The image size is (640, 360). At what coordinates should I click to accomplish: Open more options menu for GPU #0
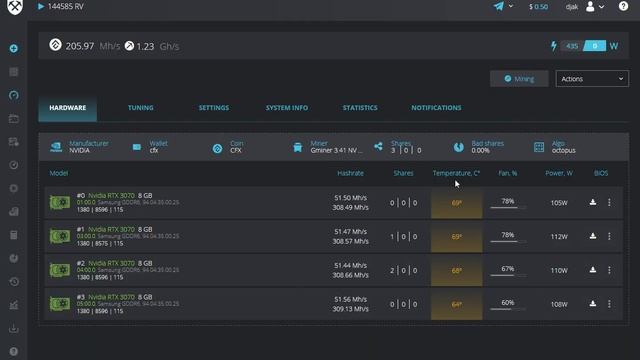609,202
